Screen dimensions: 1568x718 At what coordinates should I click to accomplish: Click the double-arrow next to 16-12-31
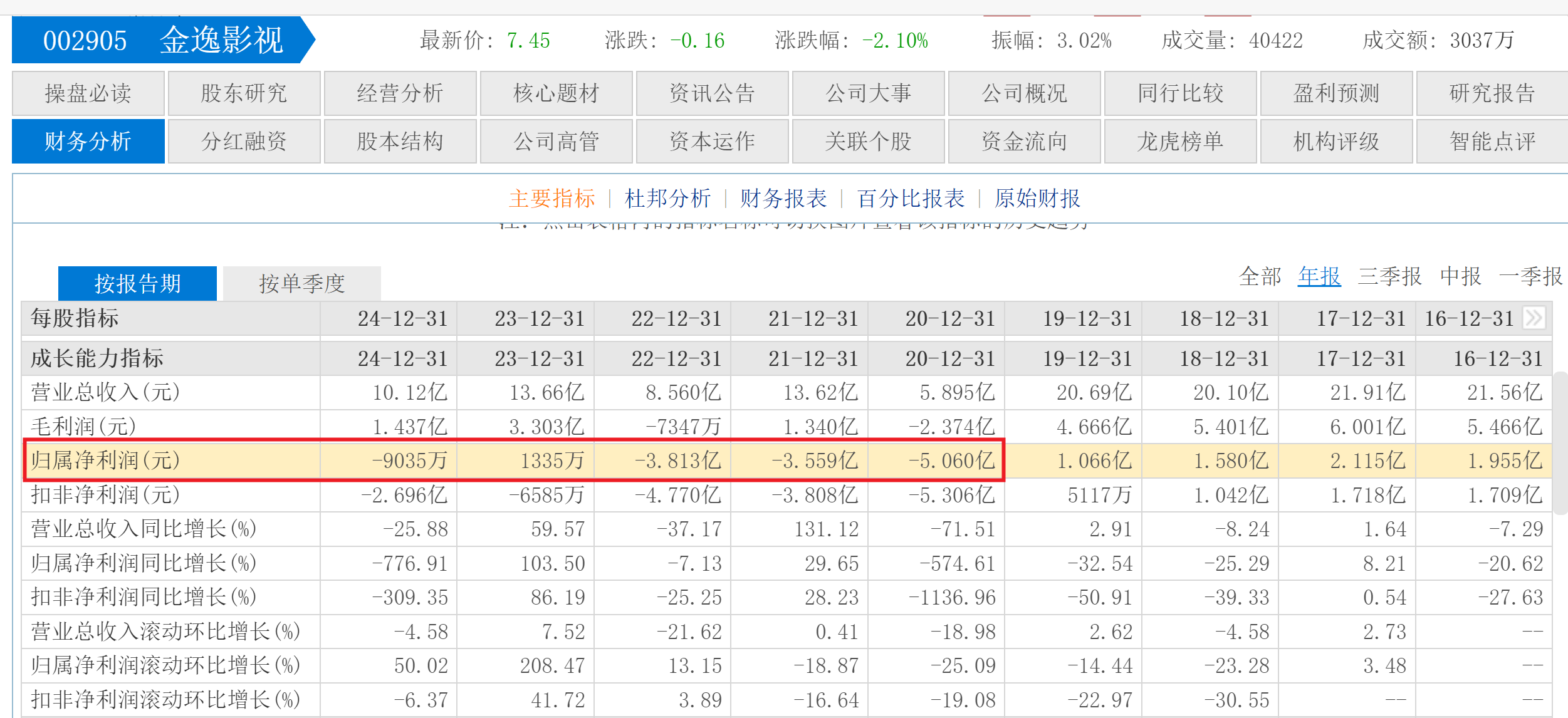tap(1533, 318)
